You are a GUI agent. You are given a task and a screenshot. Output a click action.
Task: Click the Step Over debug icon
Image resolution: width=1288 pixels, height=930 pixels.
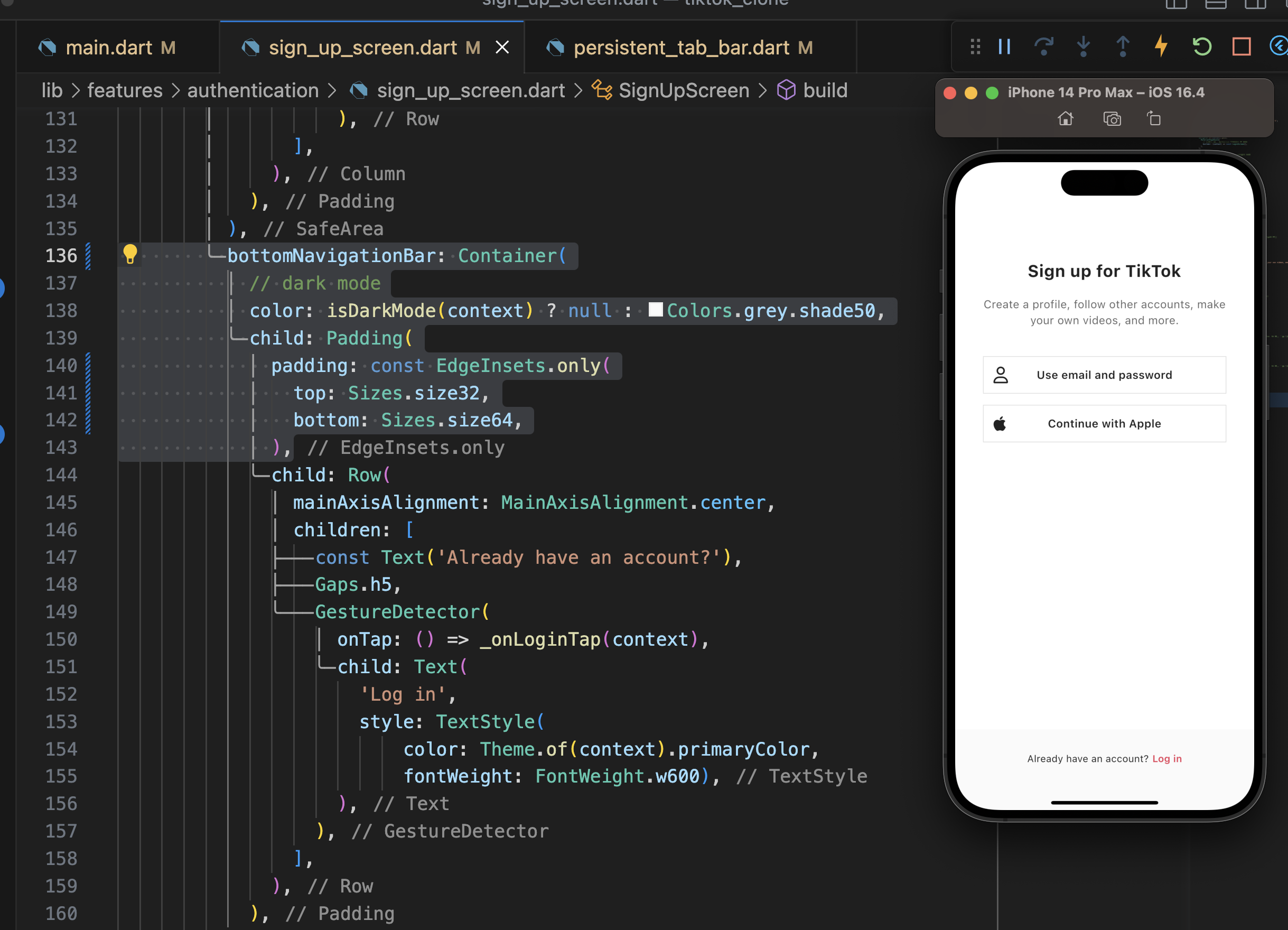point(1044,46)
